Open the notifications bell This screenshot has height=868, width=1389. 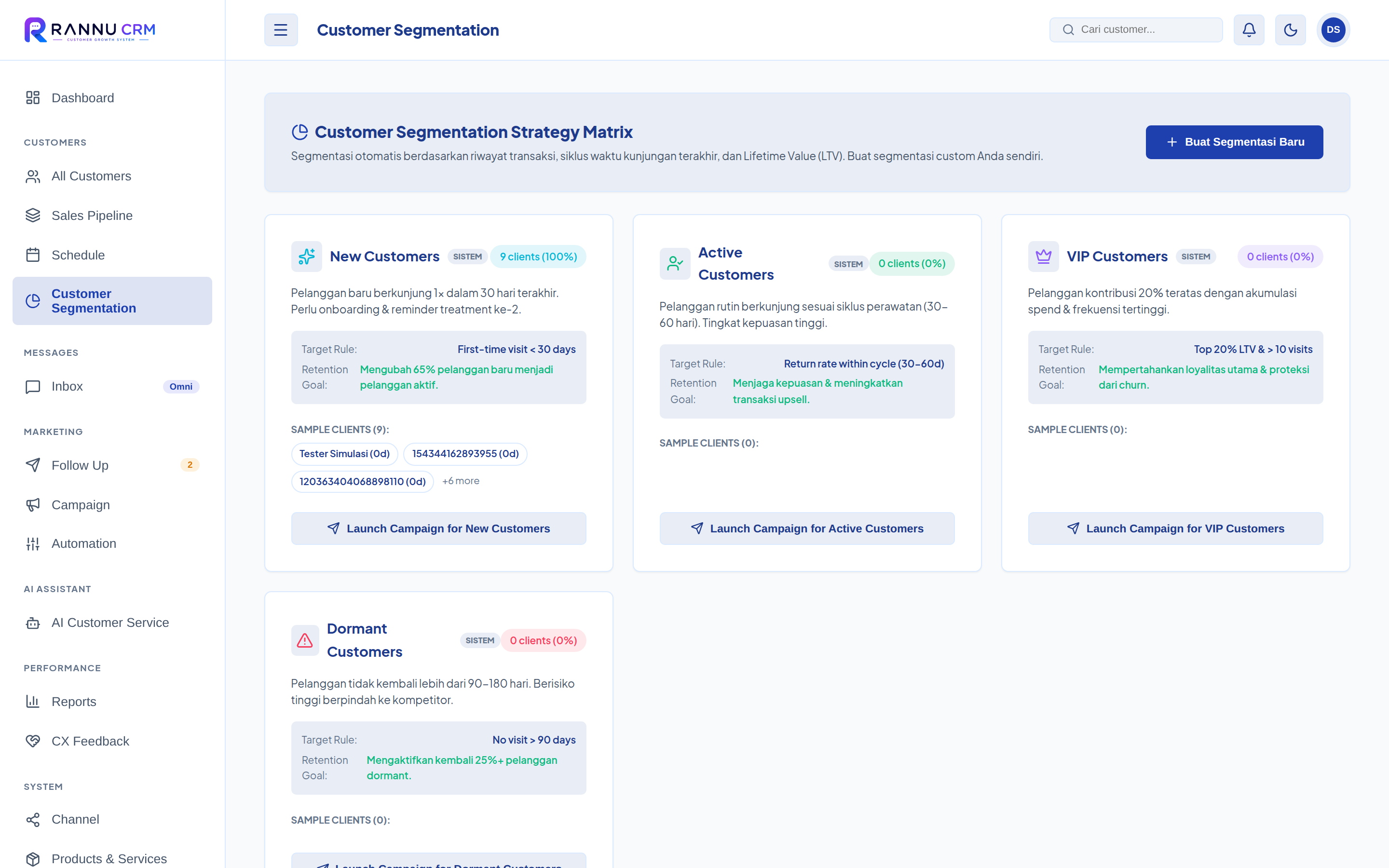tap(1249, 30)
